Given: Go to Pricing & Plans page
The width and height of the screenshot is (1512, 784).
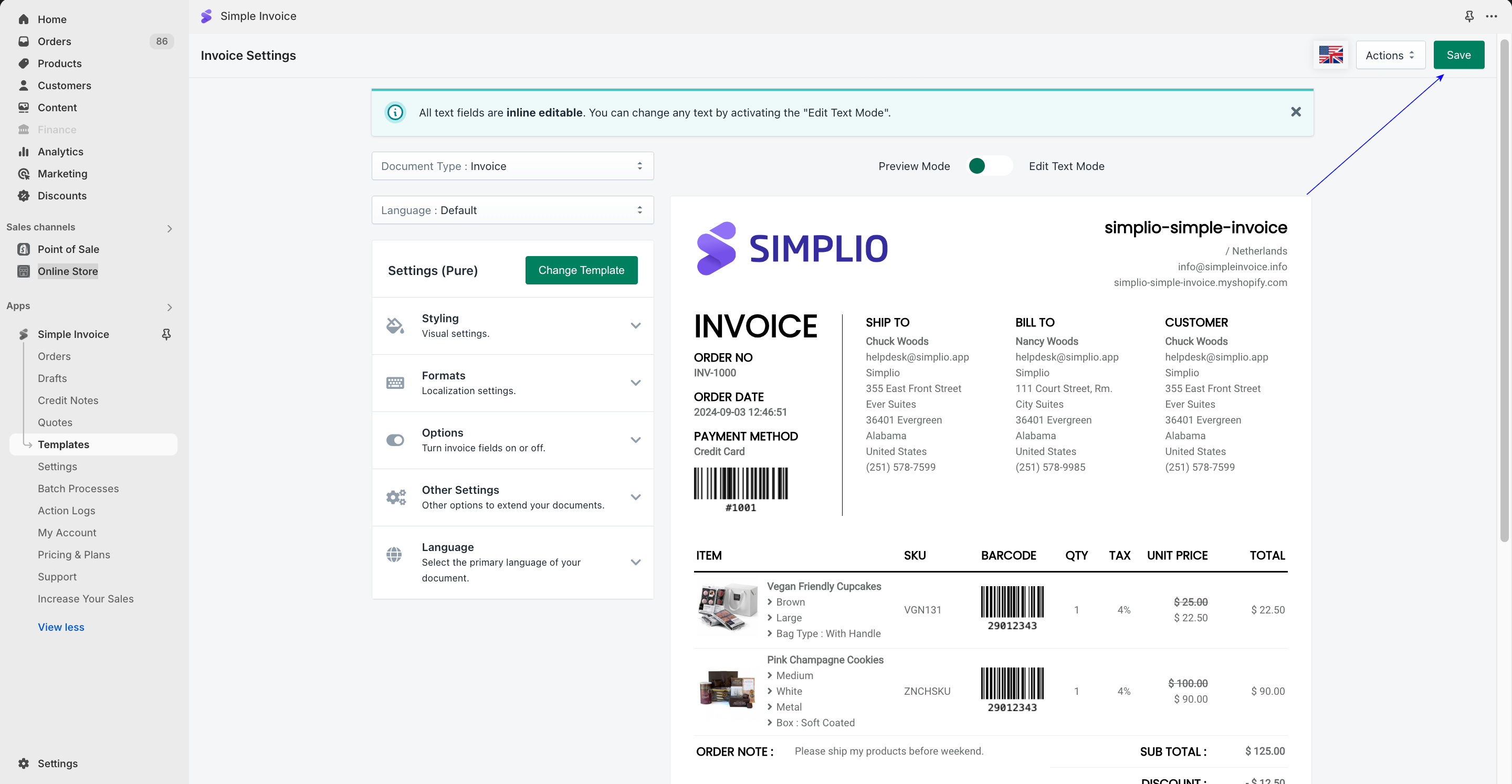Looking at the screenshot, I should [x=74, y=555].
